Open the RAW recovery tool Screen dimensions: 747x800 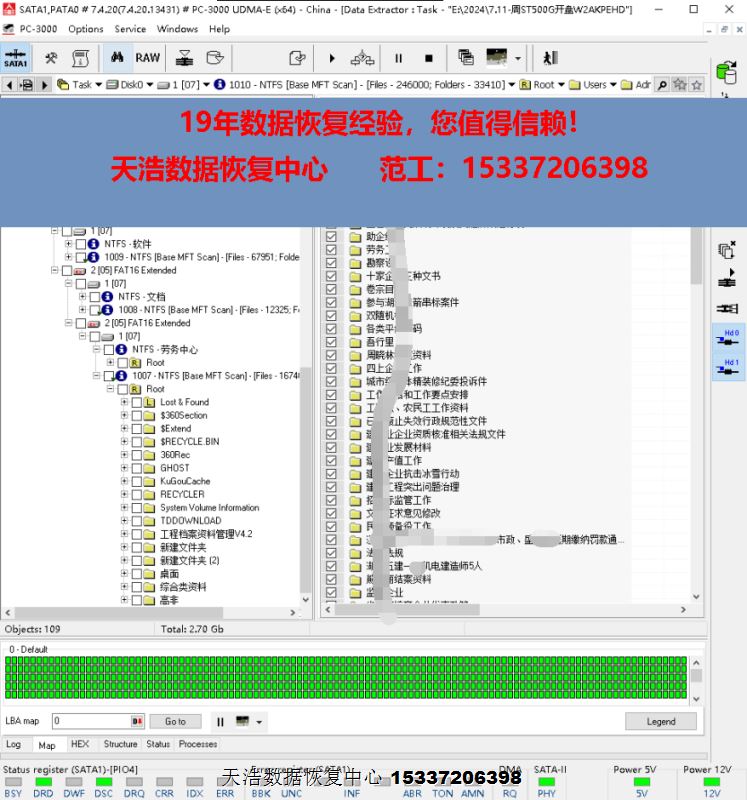[x=148, y=58]
